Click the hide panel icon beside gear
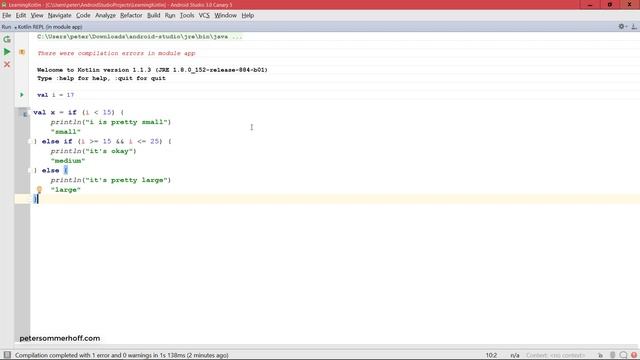This screenshot has height=360, width=640. pyautogui.click(x=634, y=27)
